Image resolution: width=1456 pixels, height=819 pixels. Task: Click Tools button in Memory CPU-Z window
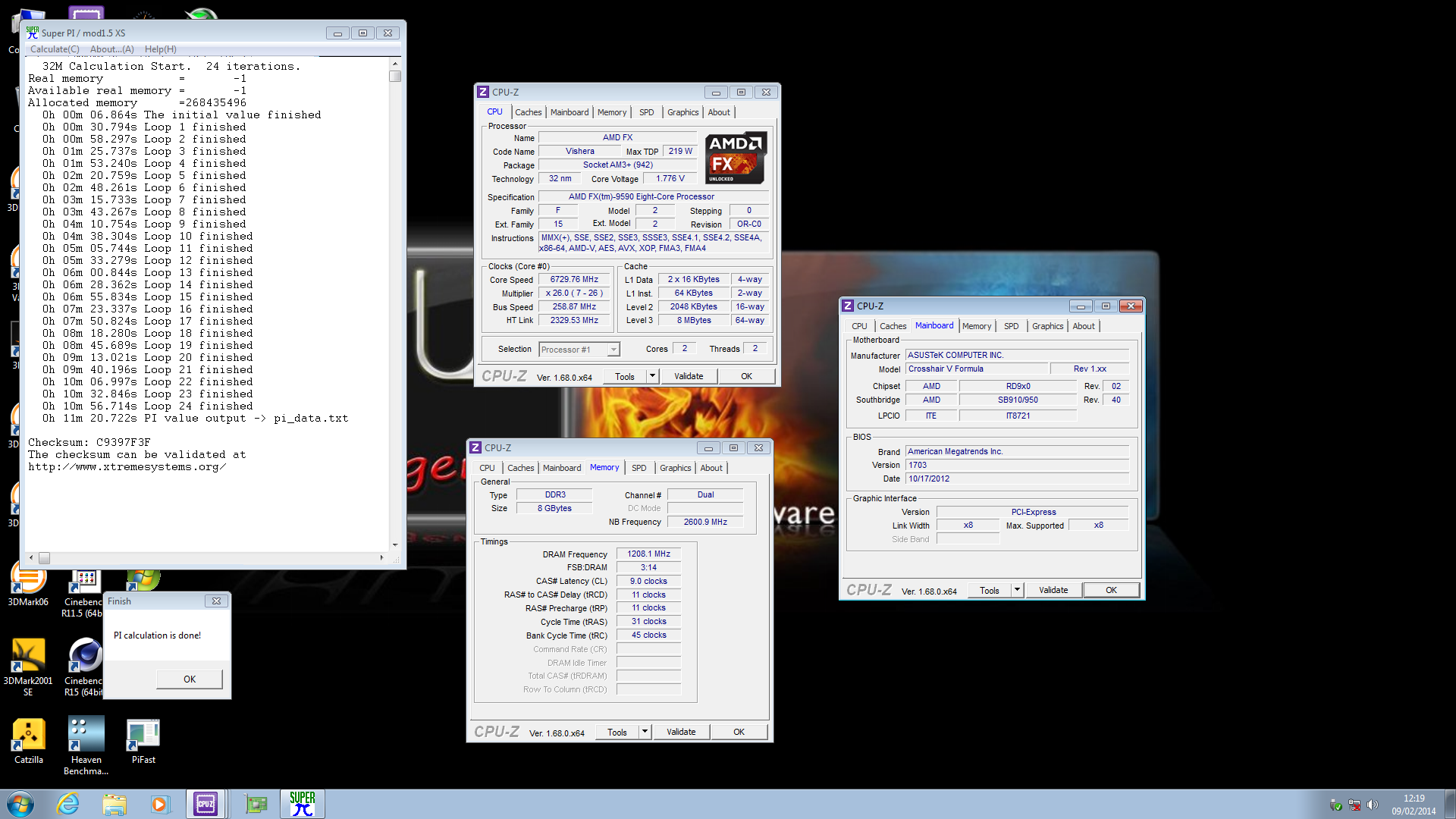[617, 732]
